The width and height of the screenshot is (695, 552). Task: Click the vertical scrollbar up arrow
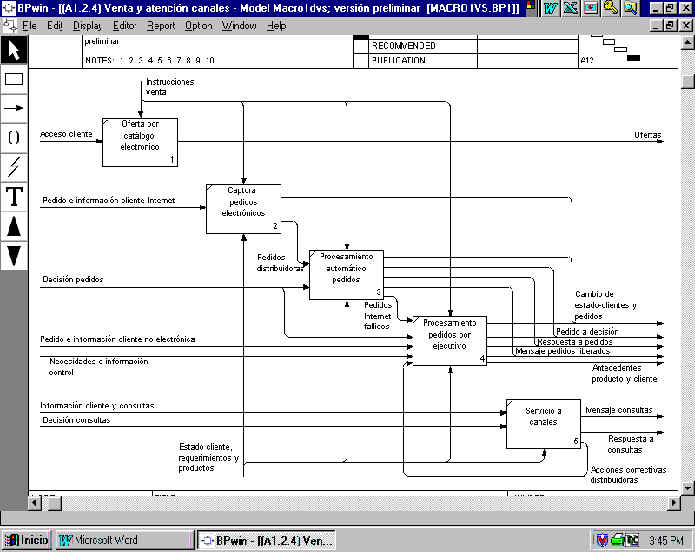click(687, 43)
